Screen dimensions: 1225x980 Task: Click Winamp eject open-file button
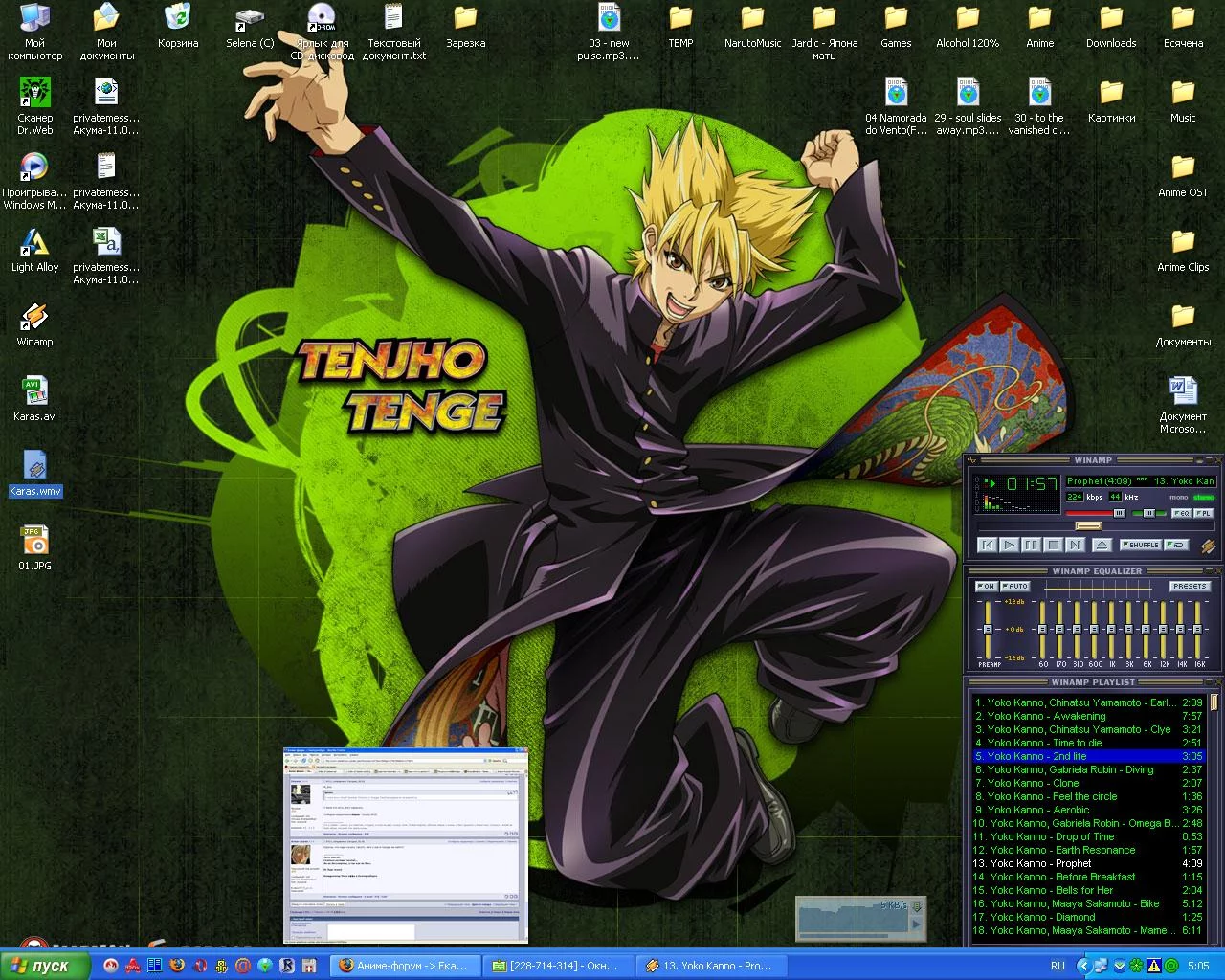click(1102, 546)
